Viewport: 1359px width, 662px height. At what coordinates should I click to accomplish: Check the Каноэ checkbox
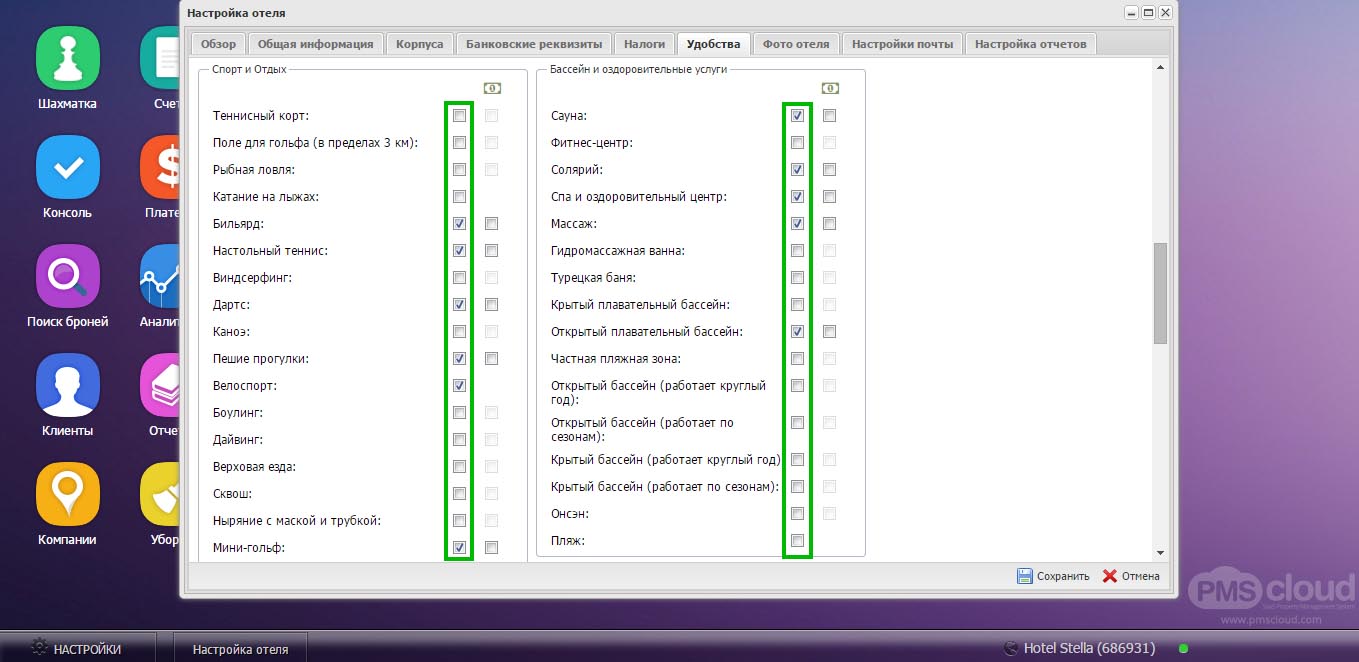[x=459, y=332]
